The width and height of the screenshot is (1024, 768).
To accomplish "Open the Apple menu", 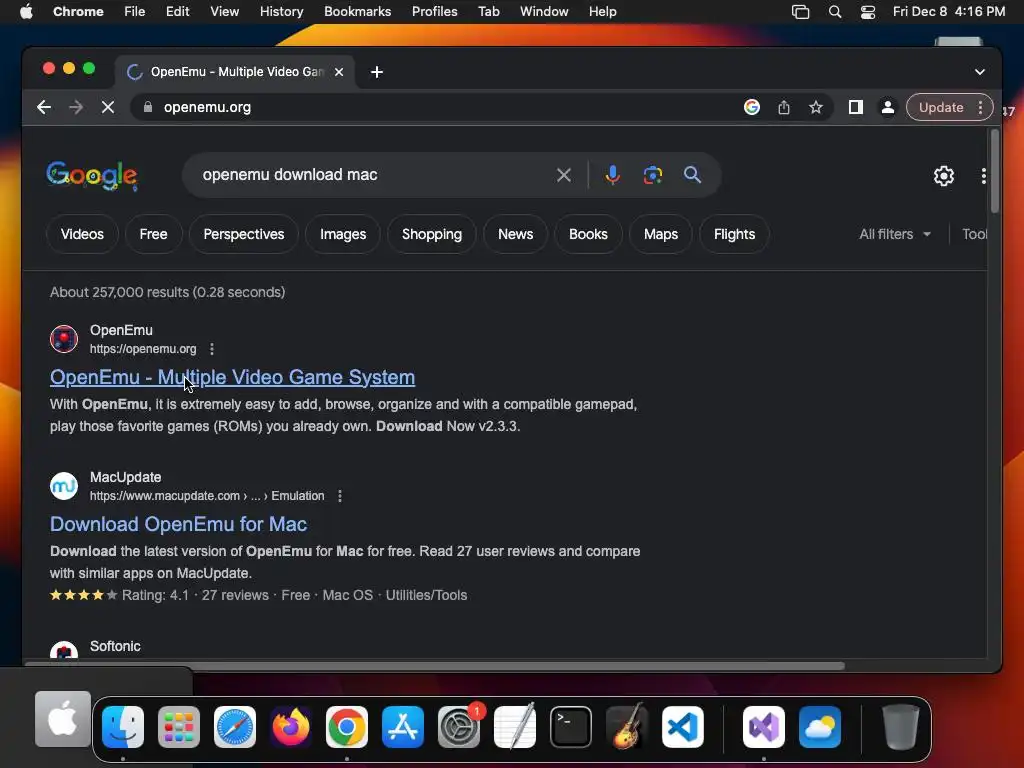I will (26, 11).
